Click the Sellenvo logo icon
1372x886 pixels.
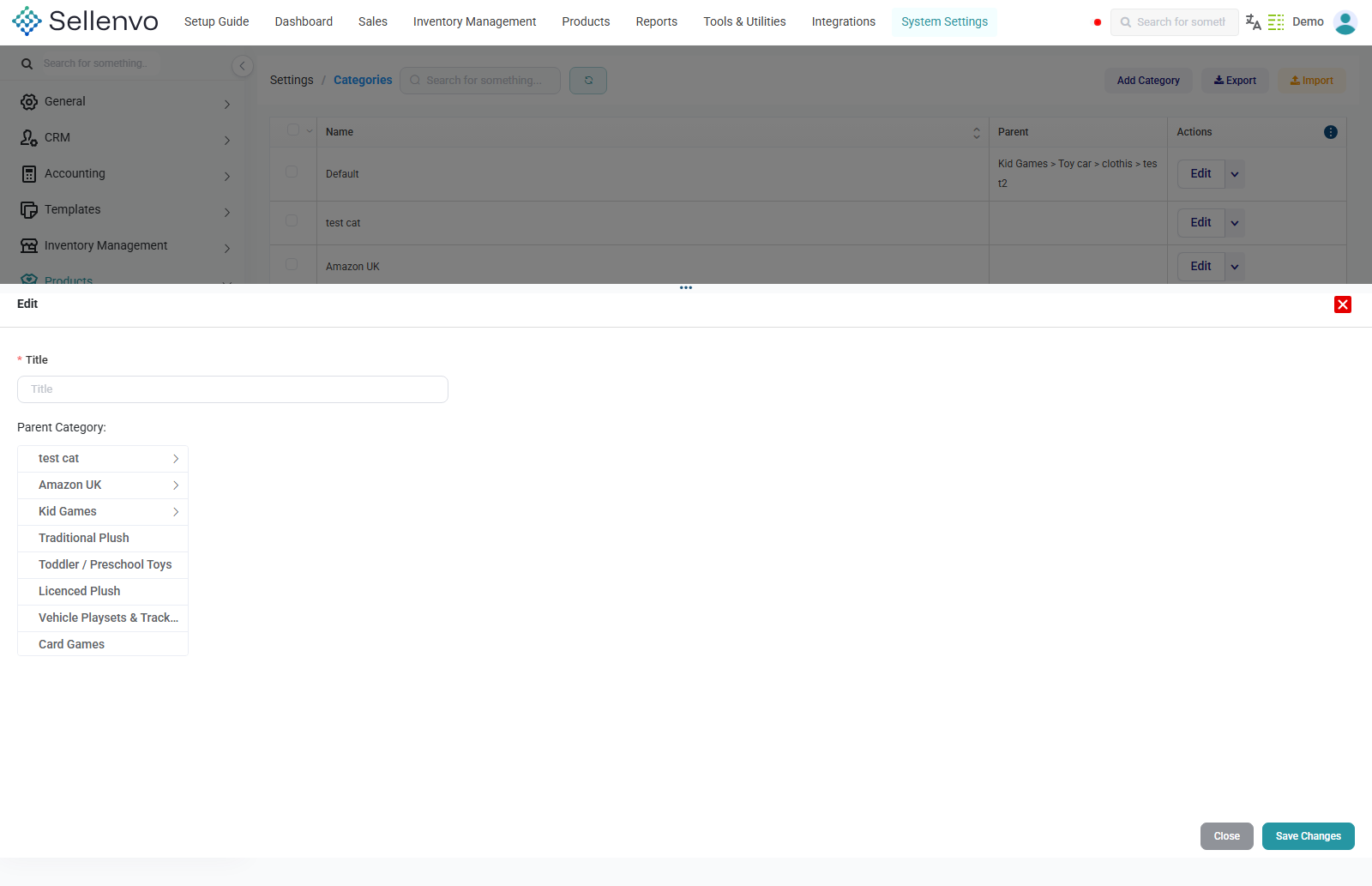pos(27,21)
